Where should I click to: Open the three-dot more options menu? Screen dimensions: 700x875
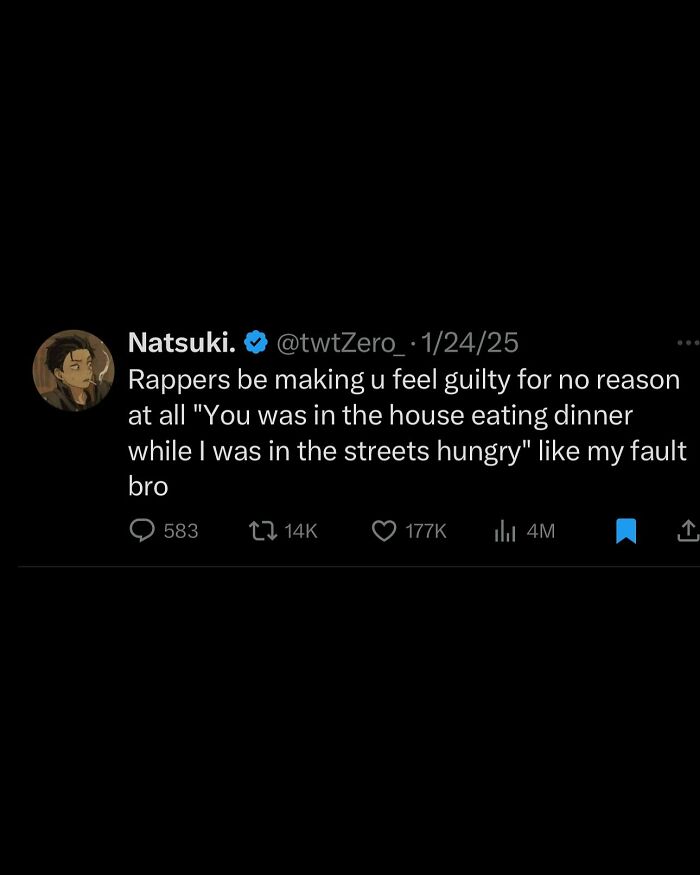(688, 343)
